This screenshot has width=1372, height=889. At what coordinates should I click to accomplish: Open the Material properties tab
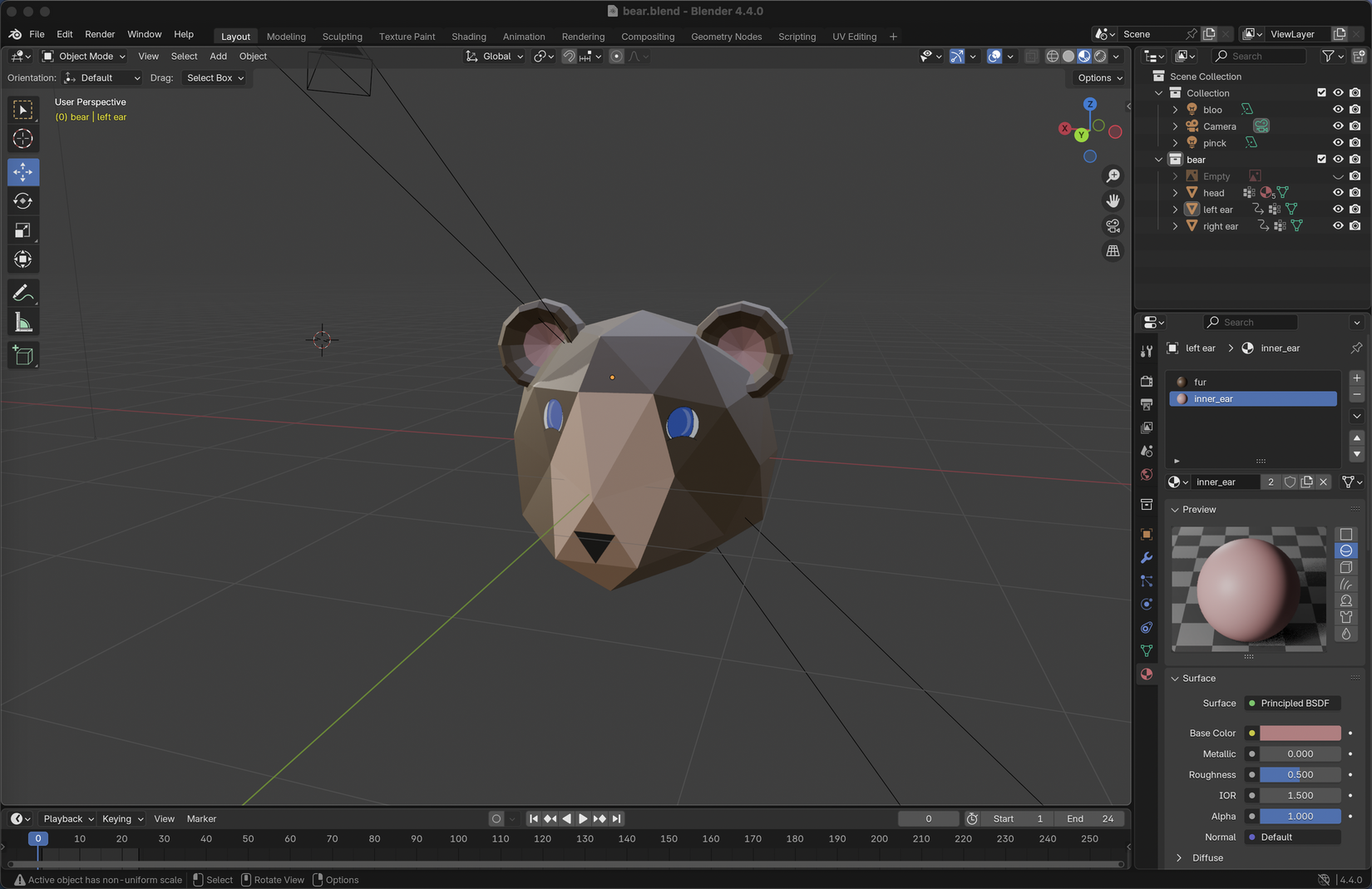tap(1147, 674)
